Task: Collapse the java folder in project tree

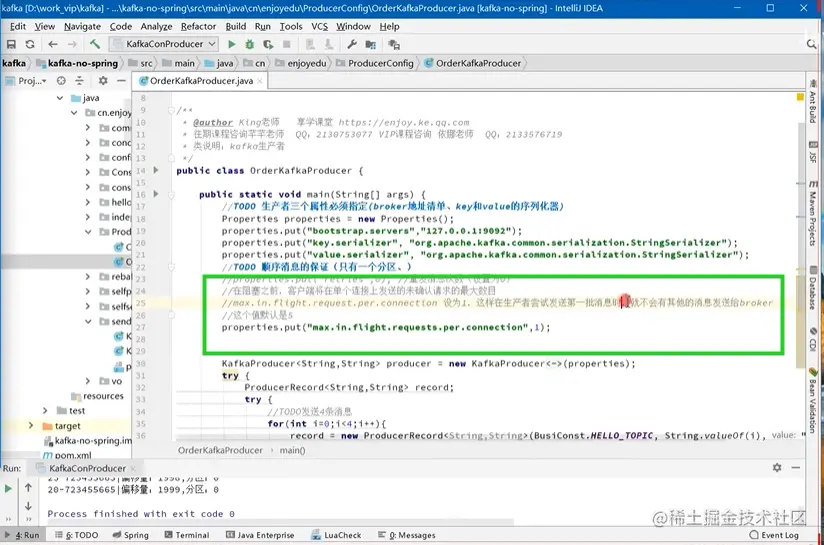Action: (x=60, y=98)
